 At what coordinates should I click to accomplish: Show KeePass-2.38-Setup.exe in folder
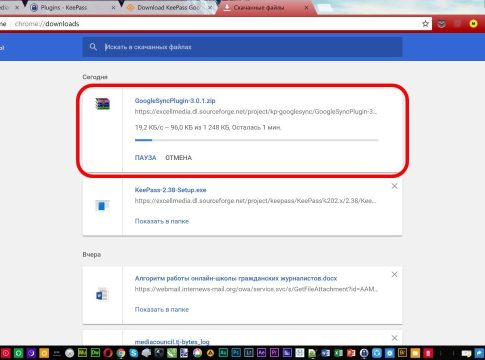(x=162, y=221)
